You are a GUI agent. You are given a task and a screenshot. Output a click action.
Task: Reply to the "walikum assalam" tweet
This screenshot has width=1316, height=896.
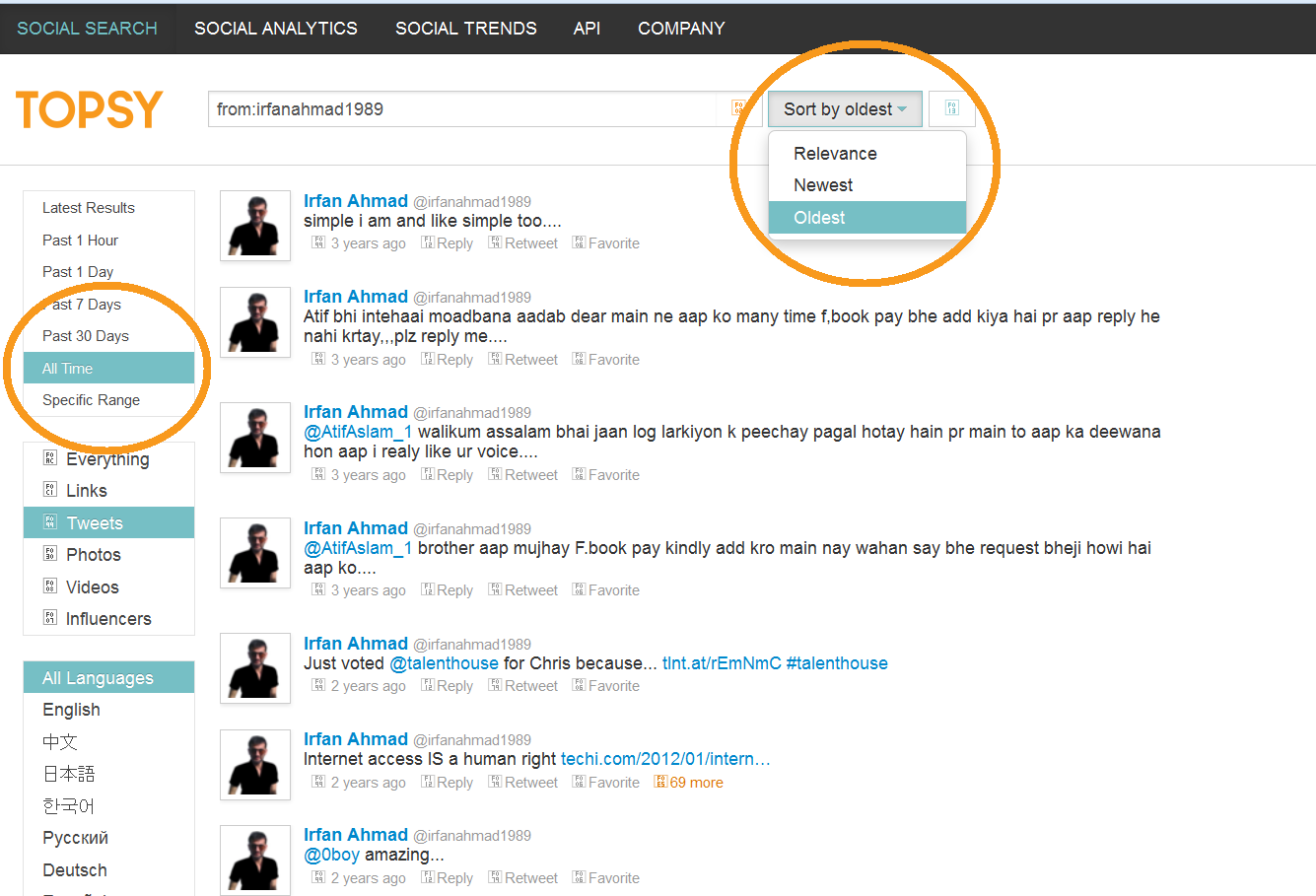[x=448, y=475]
